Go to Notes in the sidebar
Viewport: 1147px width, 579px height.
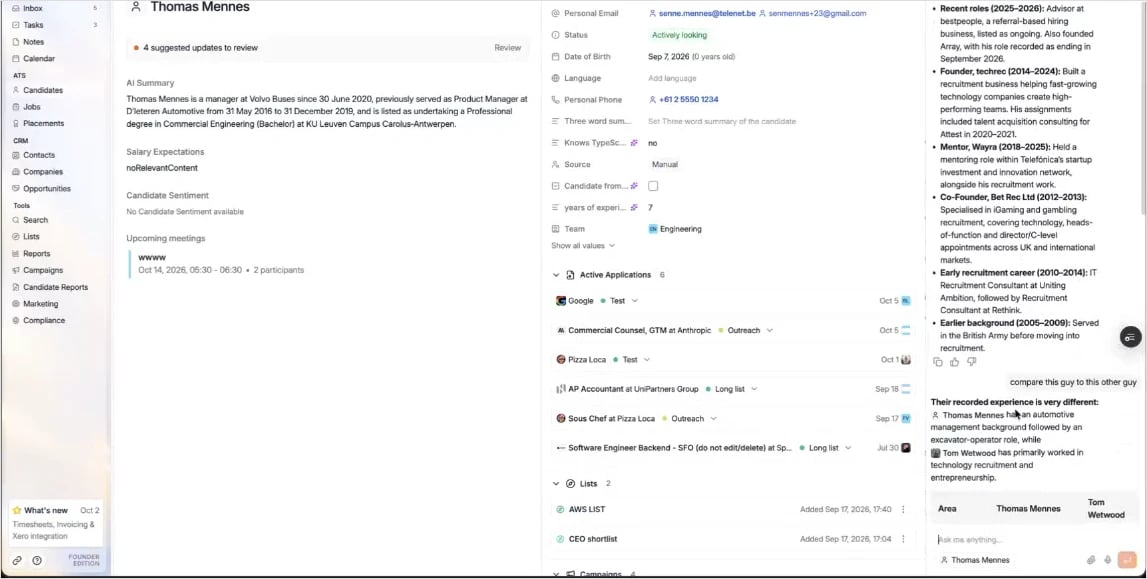click(33, 42)
